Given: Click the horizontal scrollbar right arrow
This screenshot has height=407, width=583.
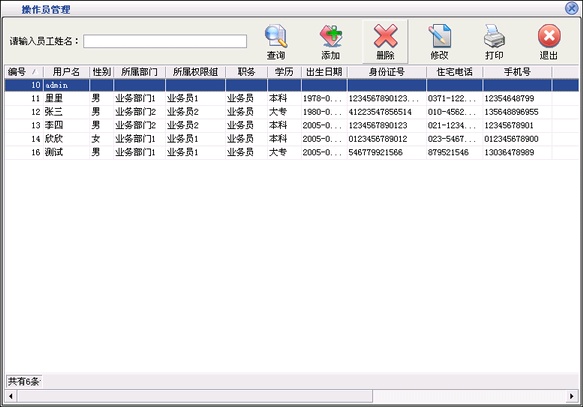Looking at the screenshot, I should click(571, 396).
